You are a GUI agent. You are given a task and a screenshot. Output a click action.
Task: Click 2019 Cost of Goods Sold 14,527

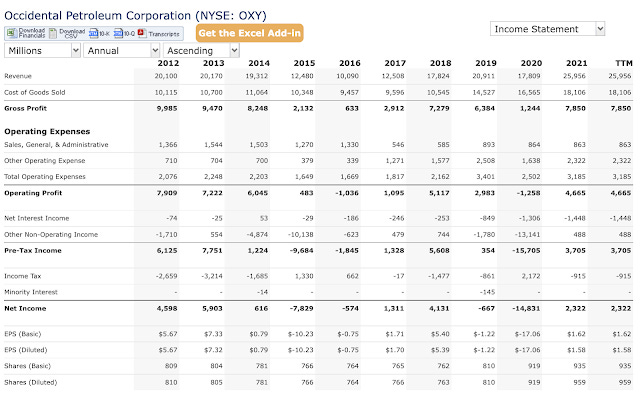pyautogui.click(x=484, y=93)
